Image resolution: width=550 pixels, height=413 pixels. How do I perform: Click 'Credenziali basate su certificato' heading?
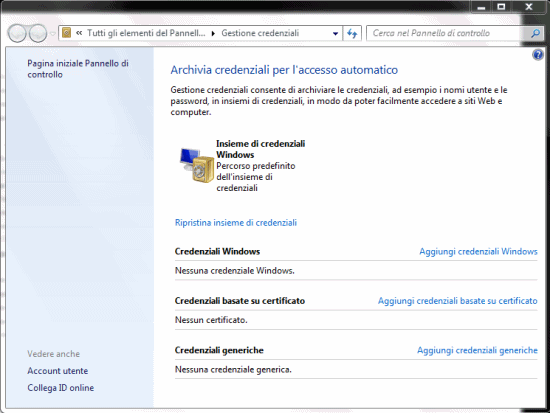click(240, 301)
